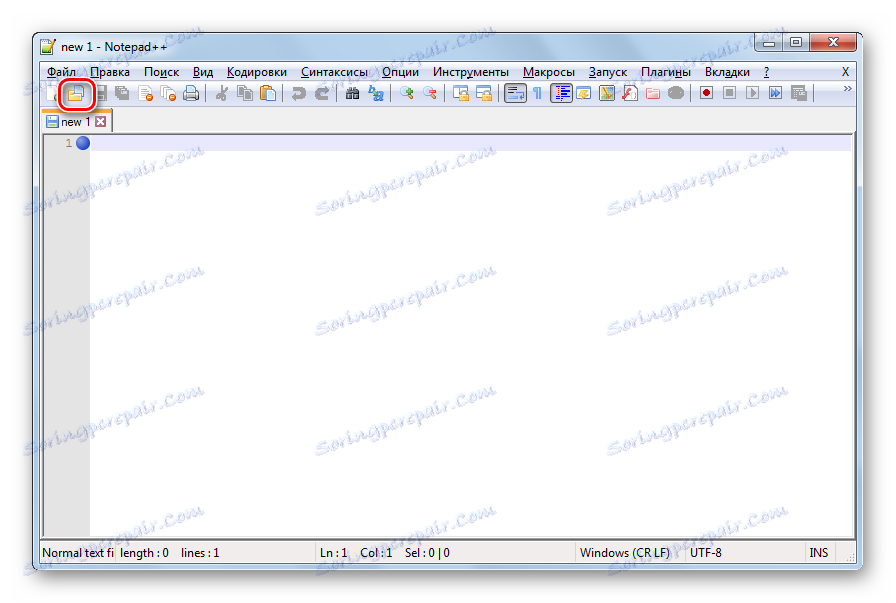Toggle Word wrap toolbar button

tap(515, 93)
